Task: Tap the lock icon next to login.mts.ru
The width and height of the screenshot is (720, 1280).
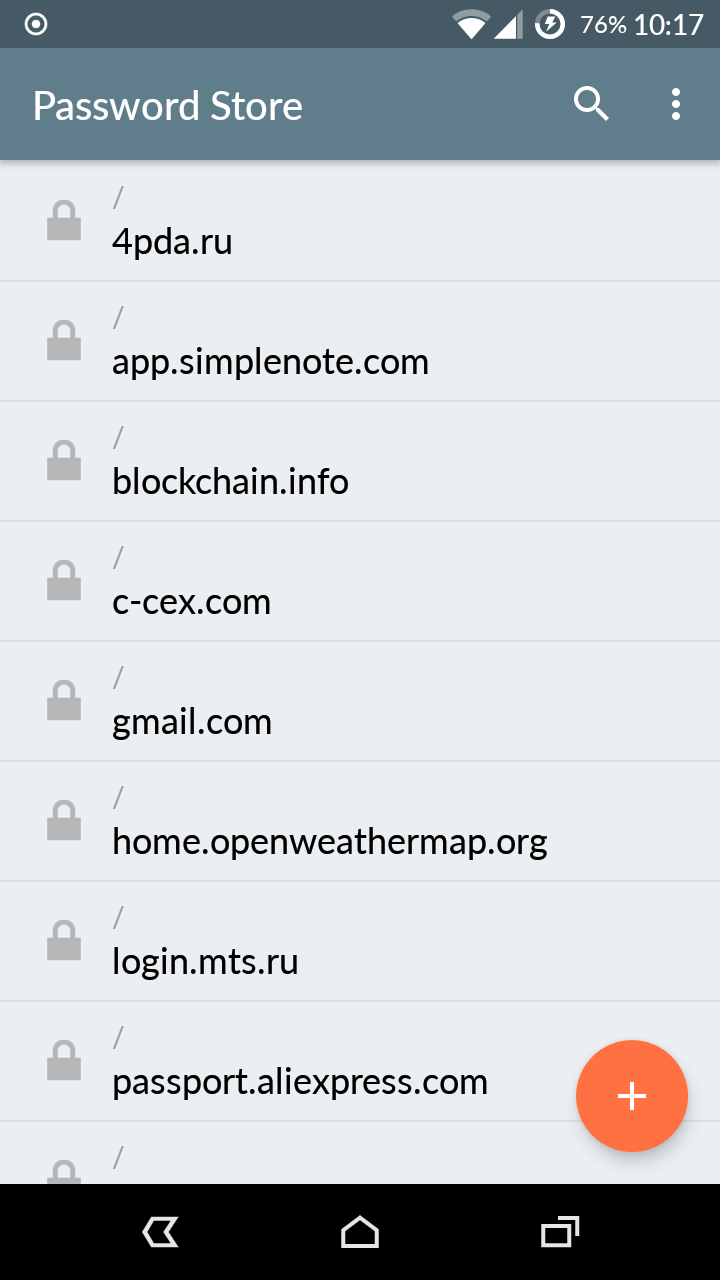Action: [64, 941]
